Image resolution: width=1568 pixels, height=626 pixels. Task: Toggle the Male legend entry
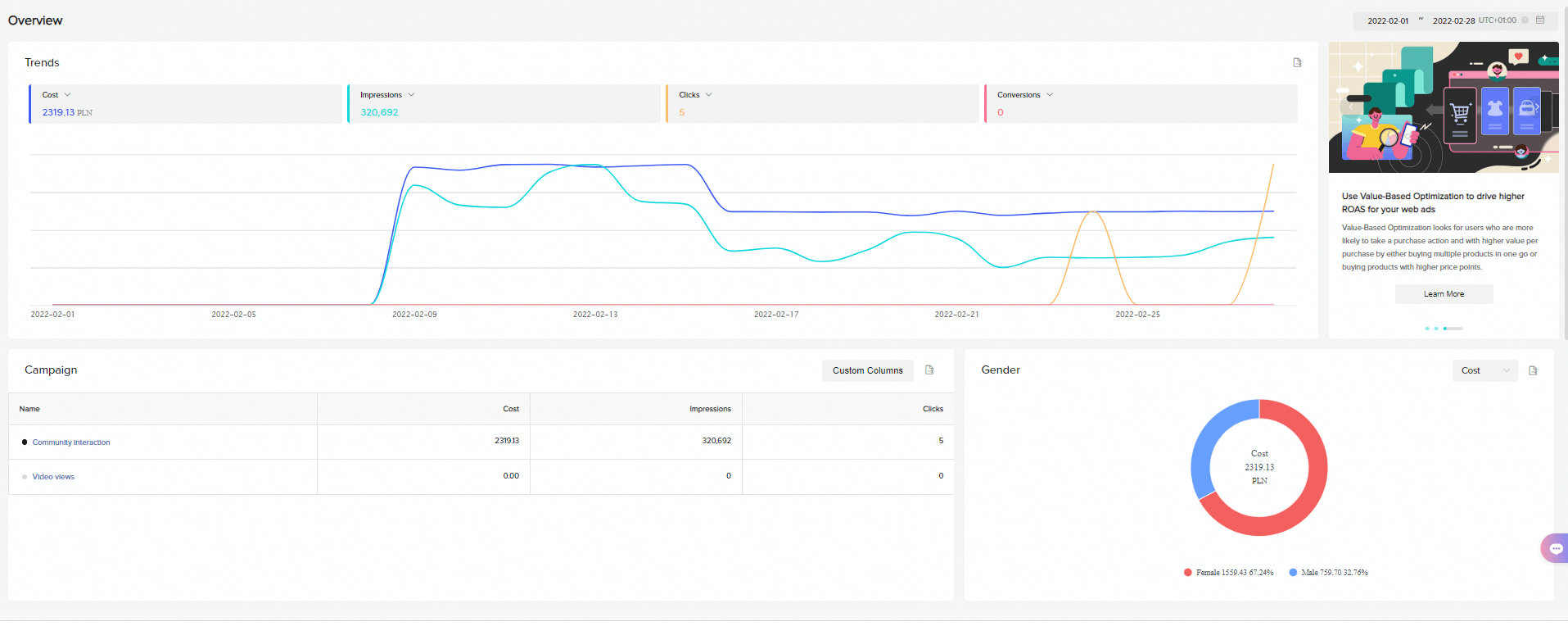pos(1328,573)
